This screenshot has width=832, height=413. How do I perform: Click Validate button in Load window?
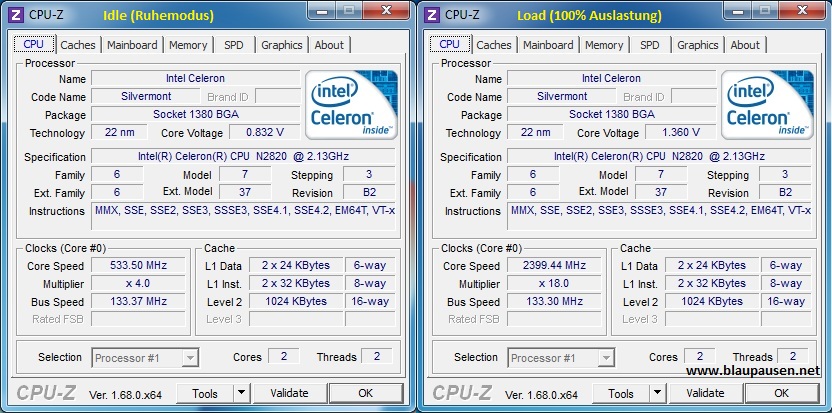pos(705,393)
